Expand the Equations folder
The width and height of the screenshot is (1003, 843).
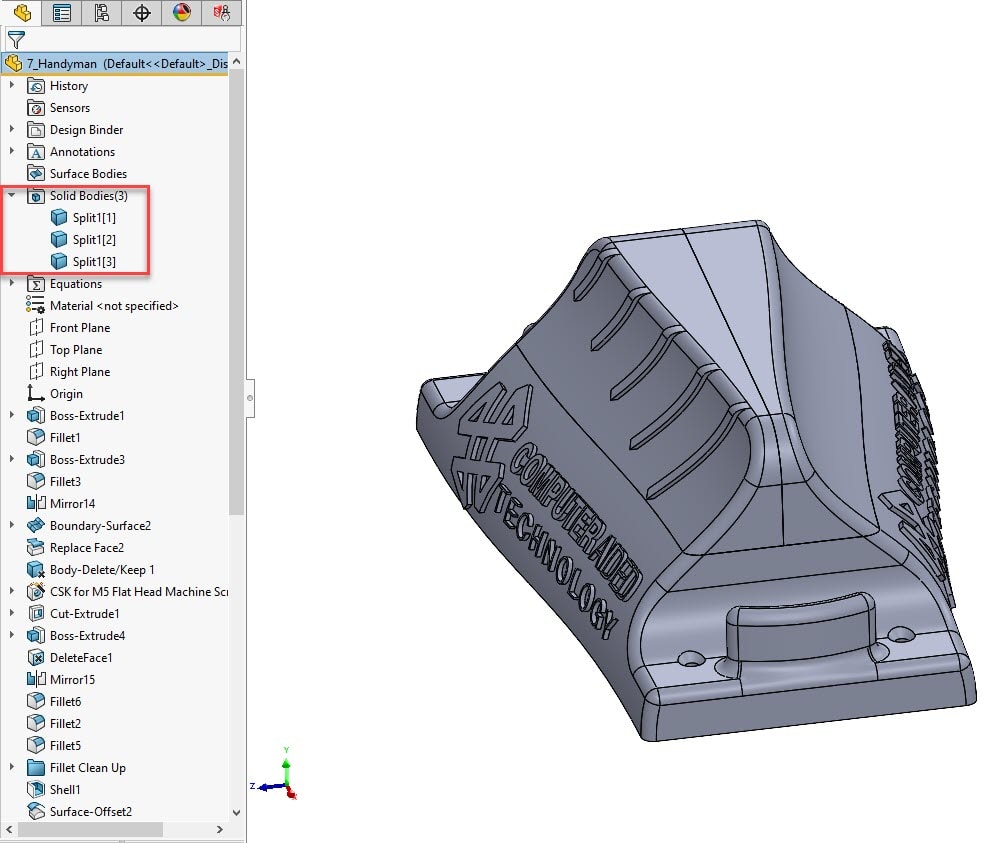[x=12, y=283]
